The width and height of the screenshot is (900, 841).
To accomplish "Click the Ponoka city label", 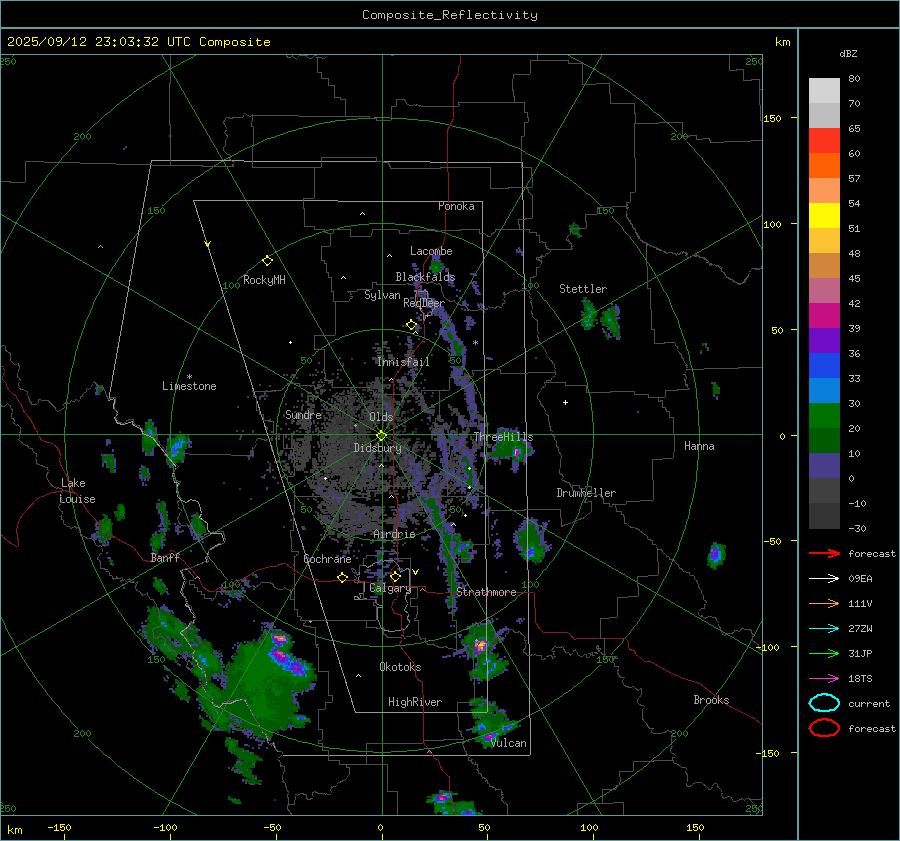I will coord(456,206).
